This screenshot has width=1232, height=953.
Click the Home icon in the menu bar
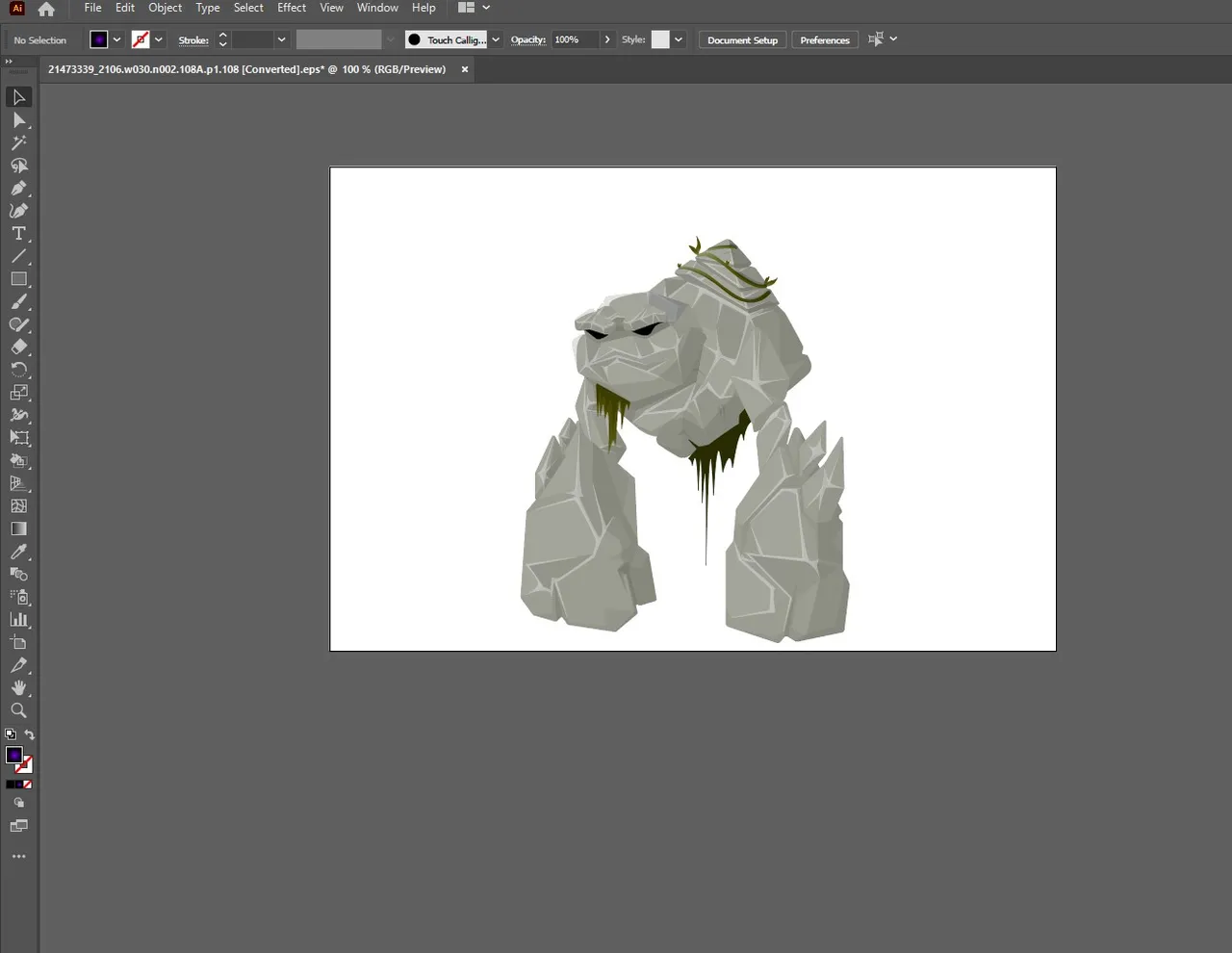(46, 9)
